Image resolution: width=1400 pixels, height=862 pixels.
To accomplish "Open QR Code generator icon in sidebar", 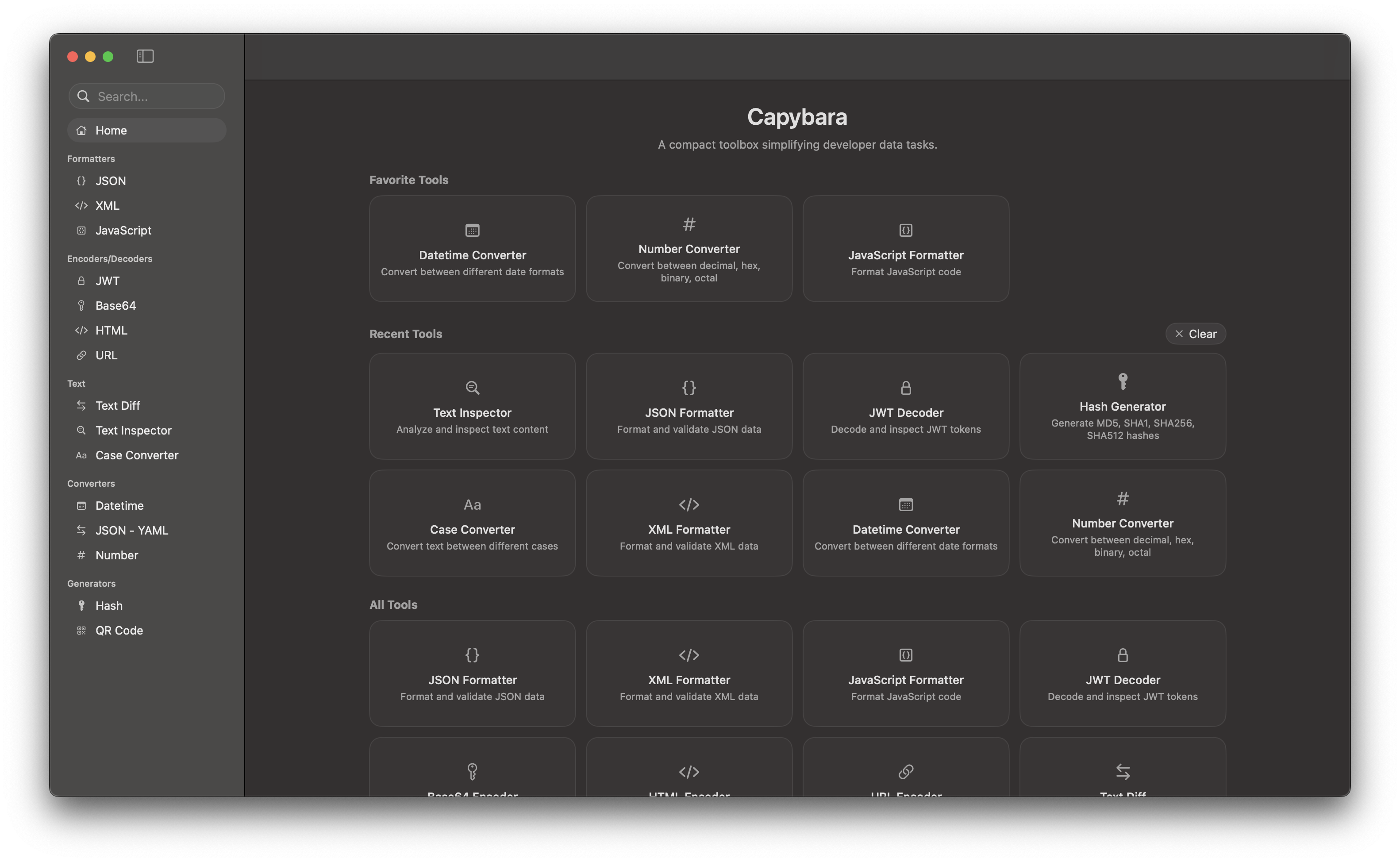I will coord(81,630).
